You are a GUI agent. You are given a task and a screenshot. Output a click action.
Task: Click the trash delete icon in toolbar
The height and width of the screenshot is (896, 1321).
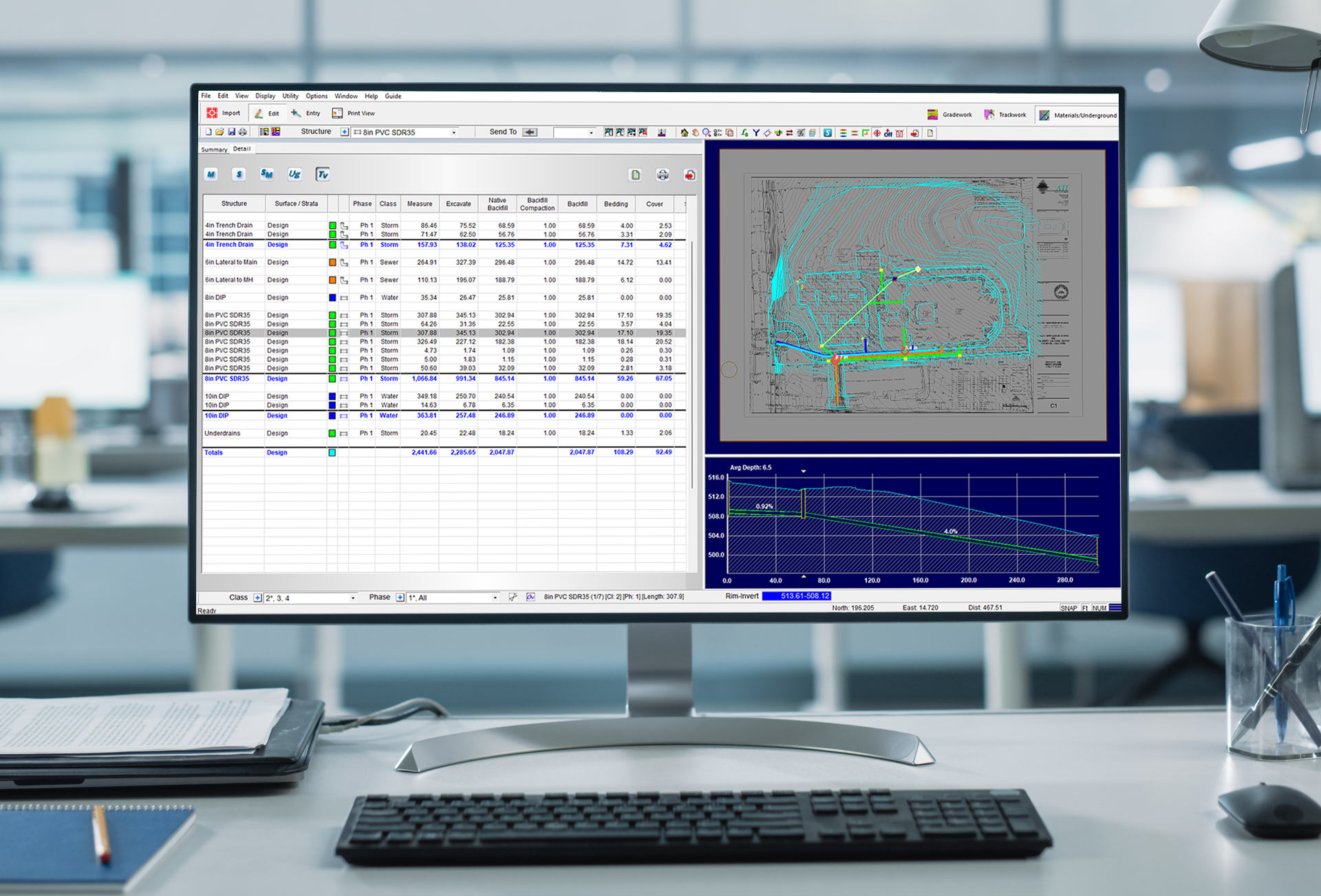tap(899, 133)
